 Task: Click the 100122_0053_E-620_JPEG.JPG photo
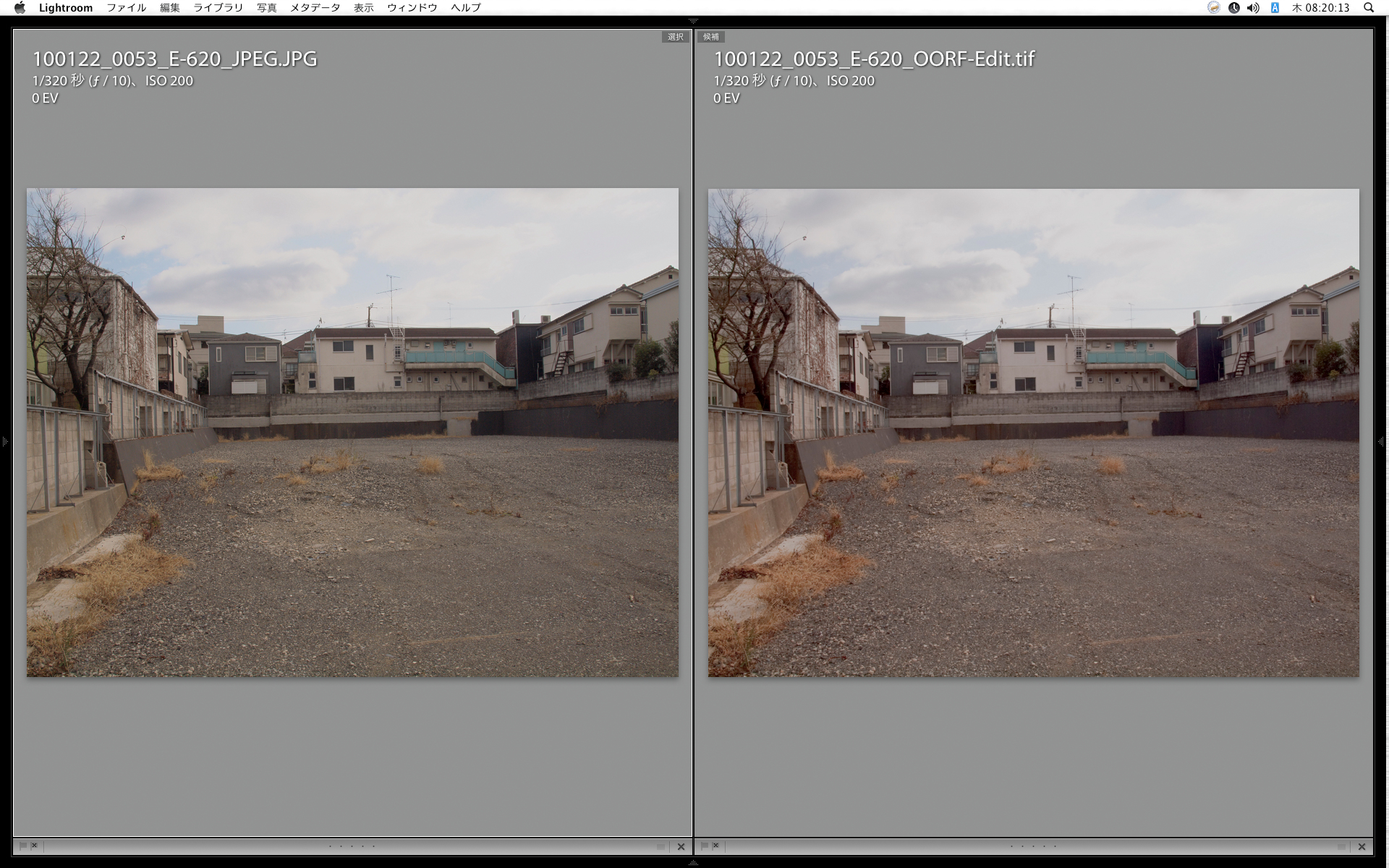[352, 433]
